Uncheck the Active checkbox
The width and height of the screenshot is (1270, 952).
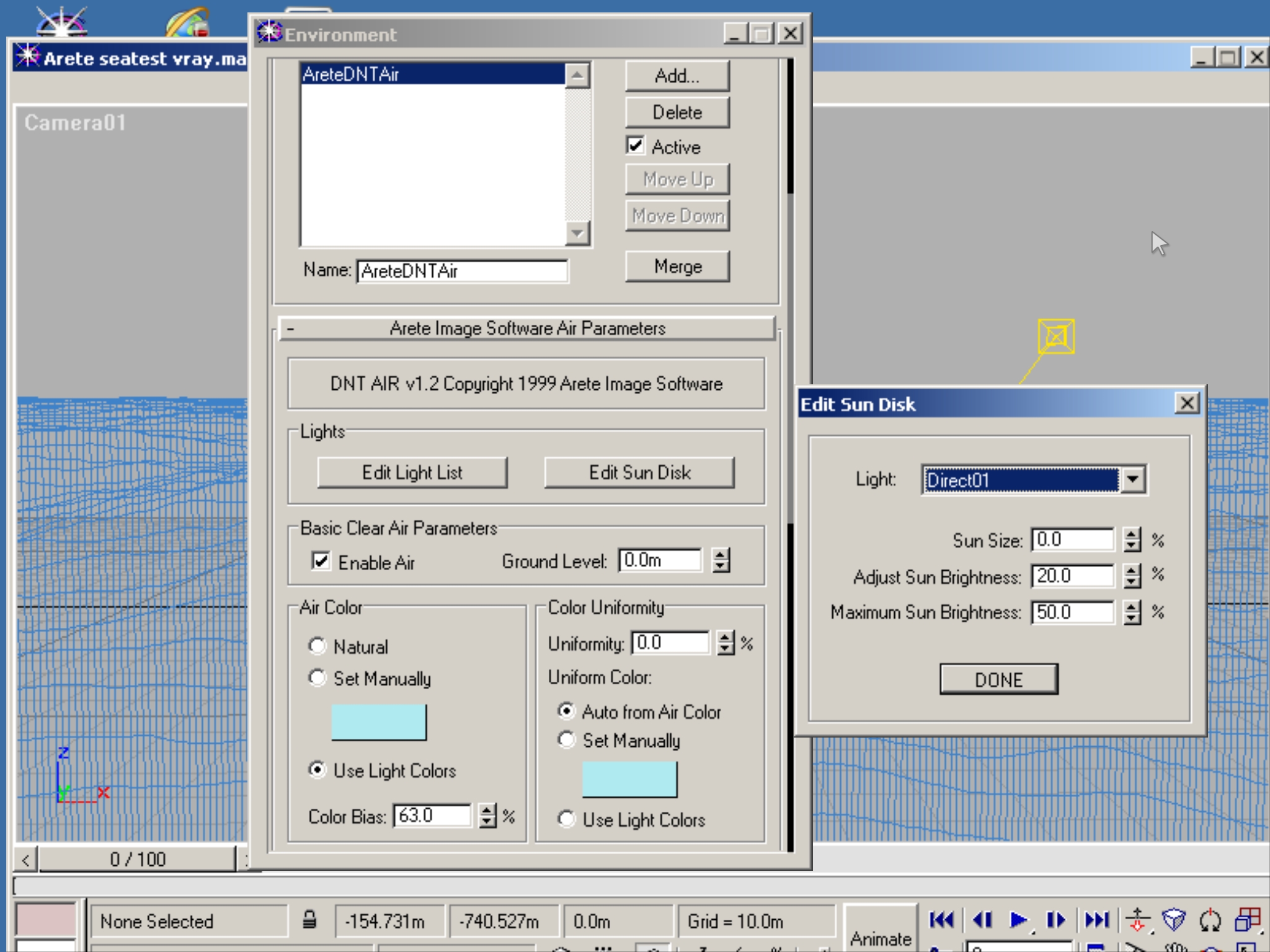pyautogui.click(x=636, y=146)
